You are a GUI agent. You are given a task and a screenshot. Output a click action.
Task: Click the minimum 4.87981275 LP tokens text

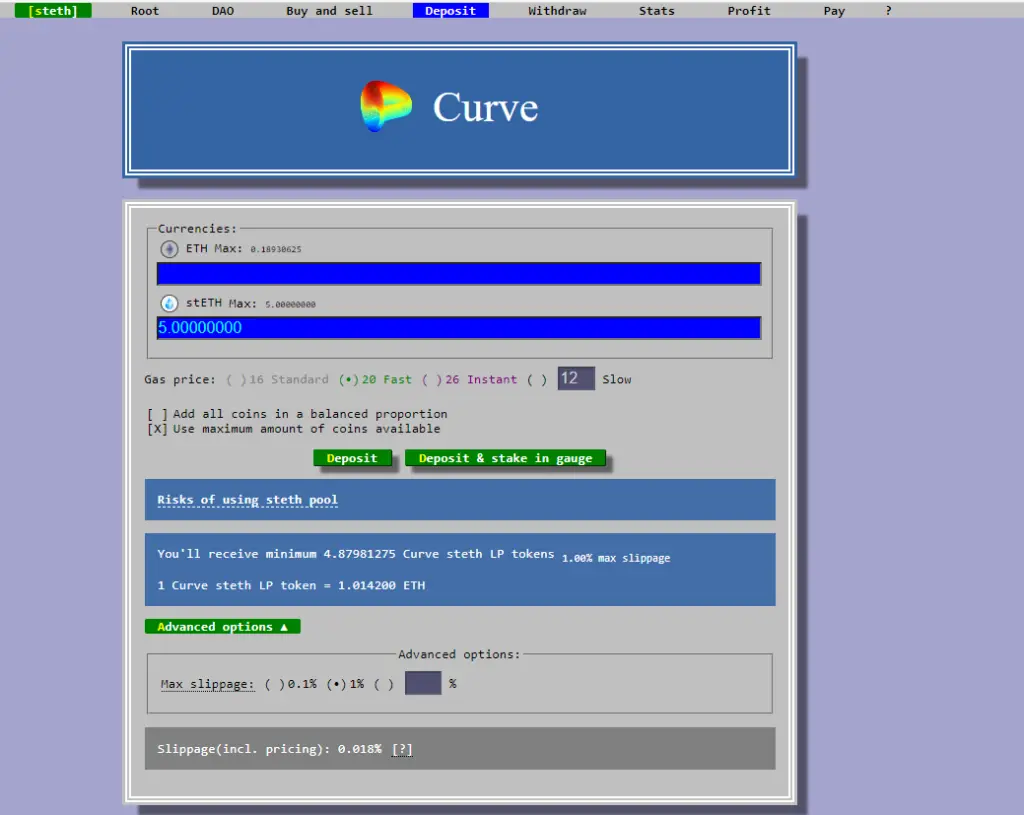(355, 554)
